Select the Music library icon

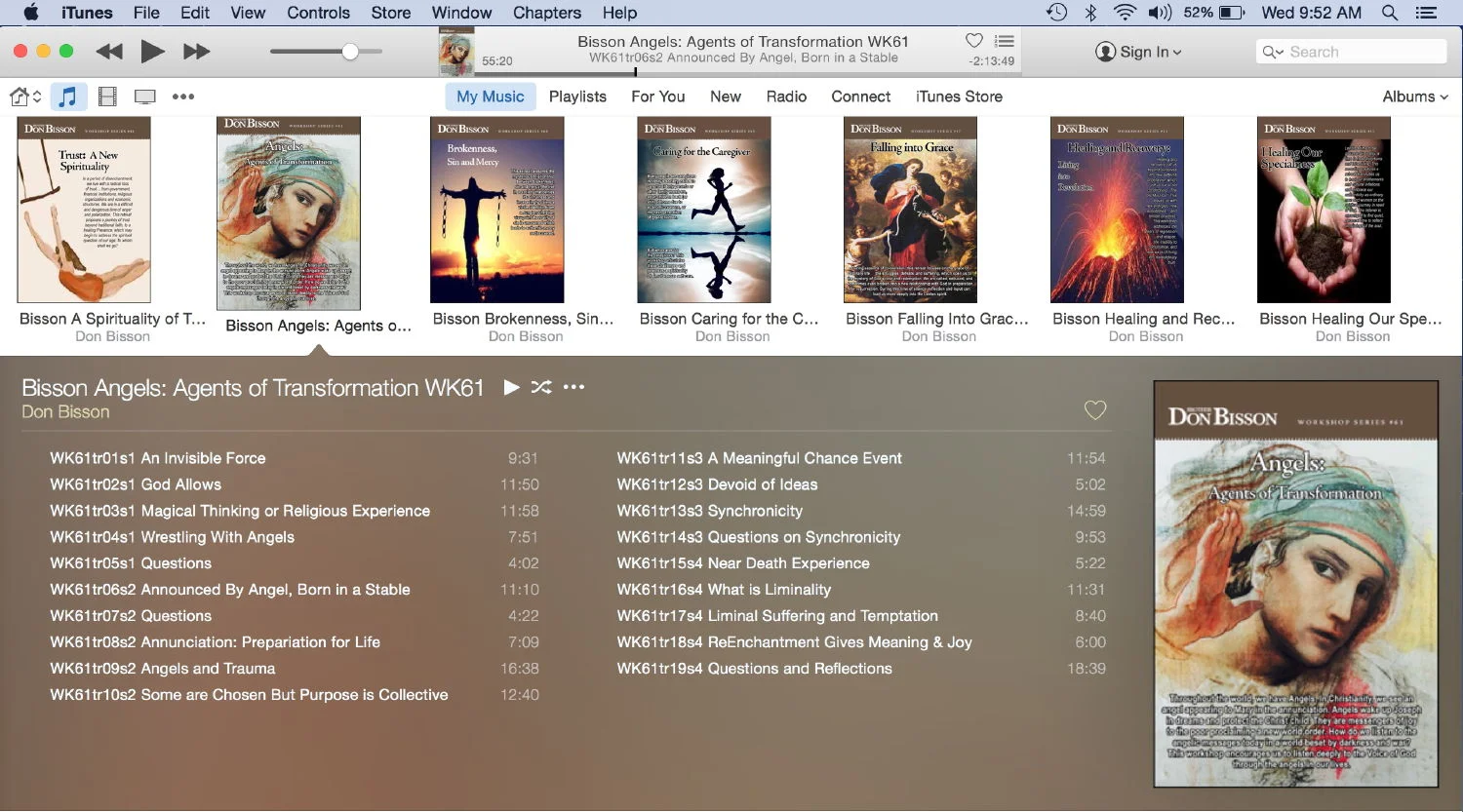click(67, 97)
